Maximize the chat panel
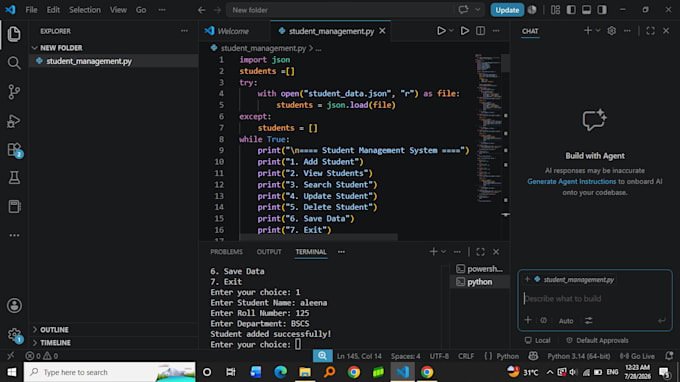The width and height of the screenshot is (680, 382). tap(651, 31)
